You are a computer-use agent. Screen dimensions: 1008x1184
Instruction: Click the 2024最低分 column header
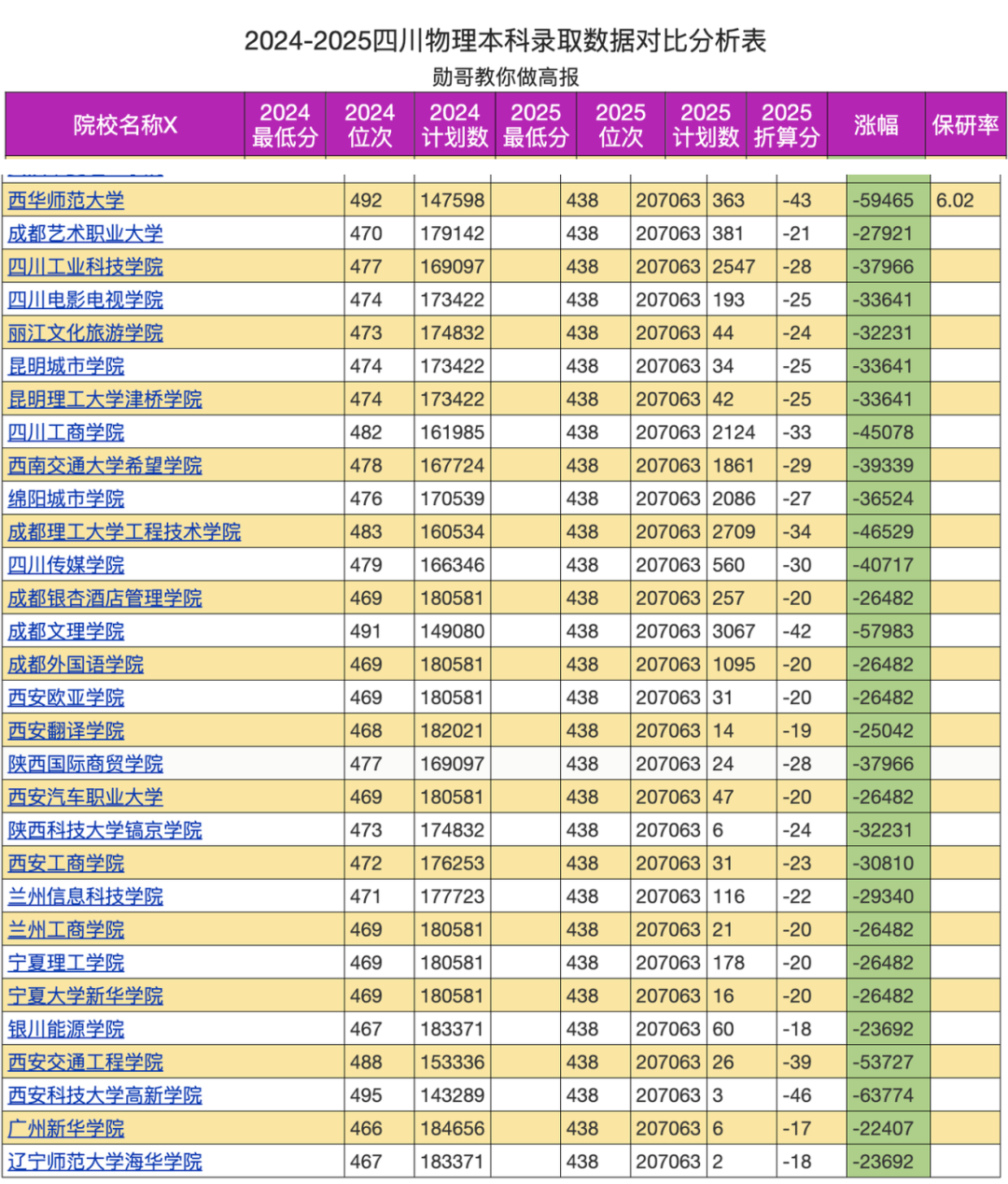(285, 125)
